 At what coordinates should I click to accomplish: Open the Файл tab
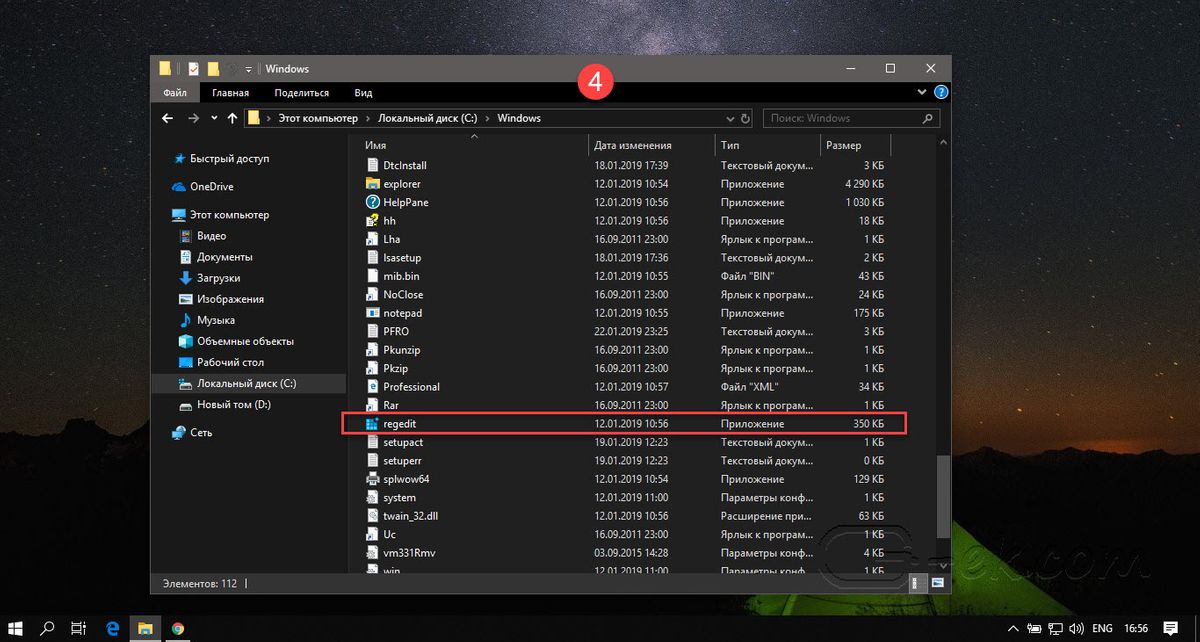tap(175, 92)
